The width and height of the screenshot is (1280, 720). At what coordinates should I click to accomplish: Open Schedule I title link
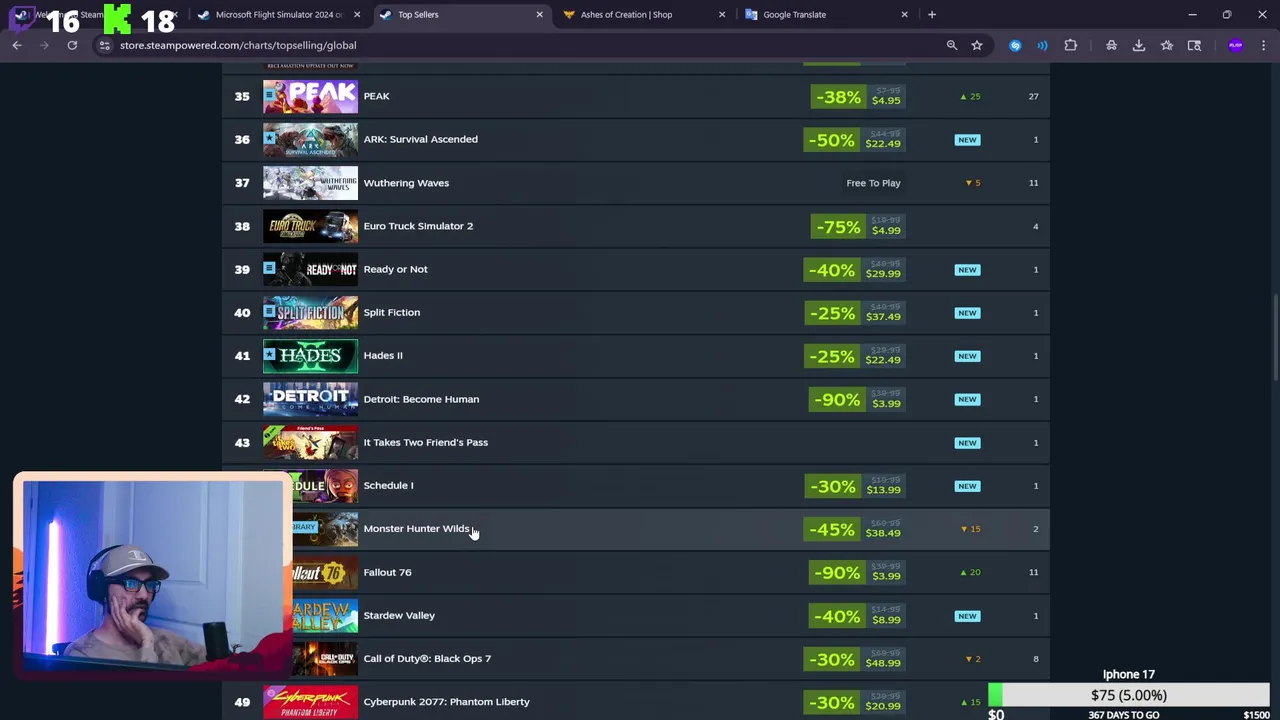(388, 485)
